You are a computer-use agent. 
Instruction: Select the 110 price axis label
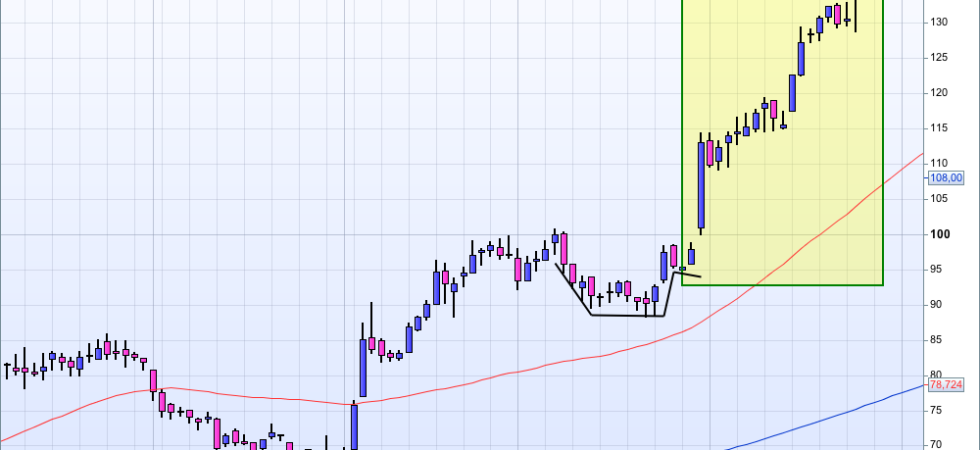(x=939, y=163)
